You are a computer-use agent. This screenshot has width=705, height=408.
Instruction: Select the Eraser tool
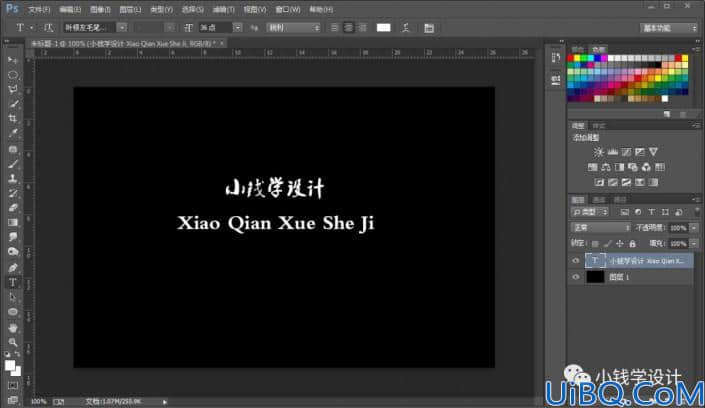pos(13,208)
